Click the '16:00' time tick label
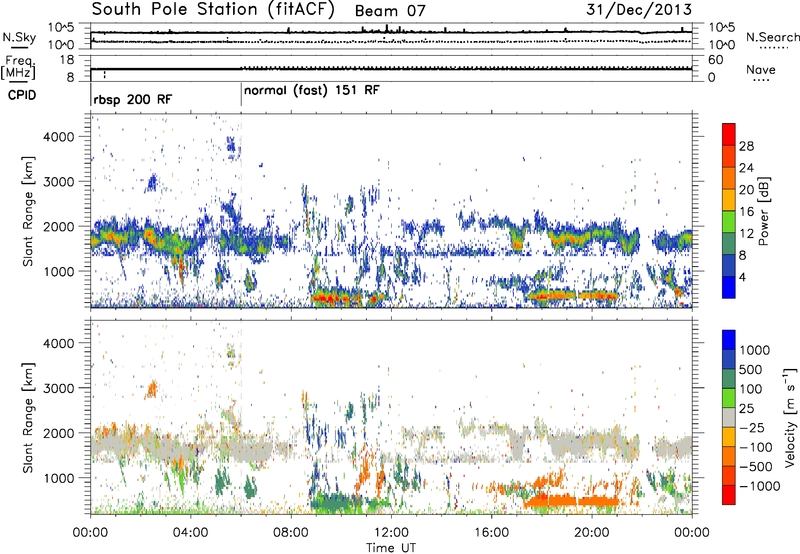 pos(491,533)
